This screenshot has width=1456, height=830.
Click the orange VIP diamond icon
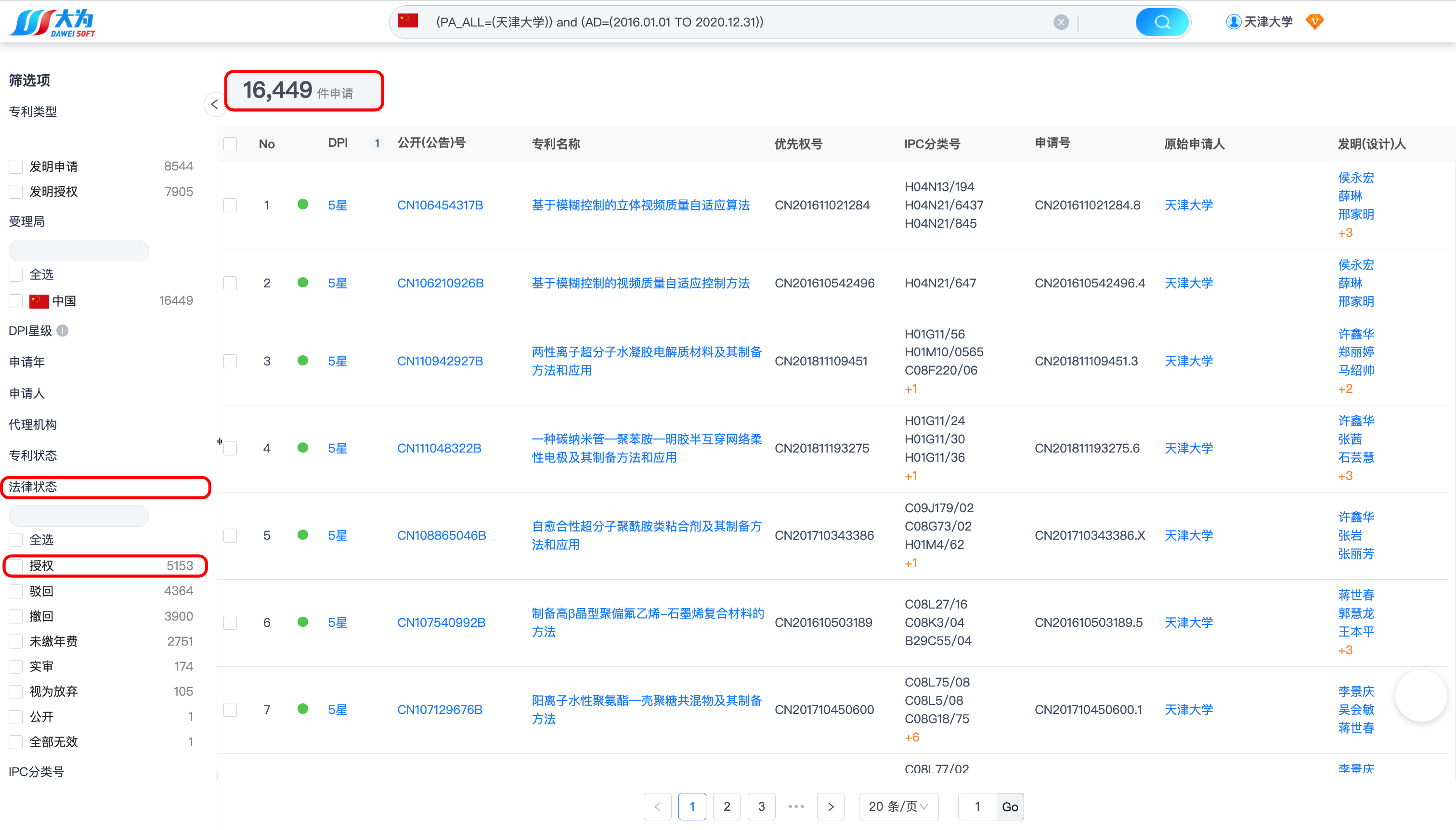tap(1314, 22)
